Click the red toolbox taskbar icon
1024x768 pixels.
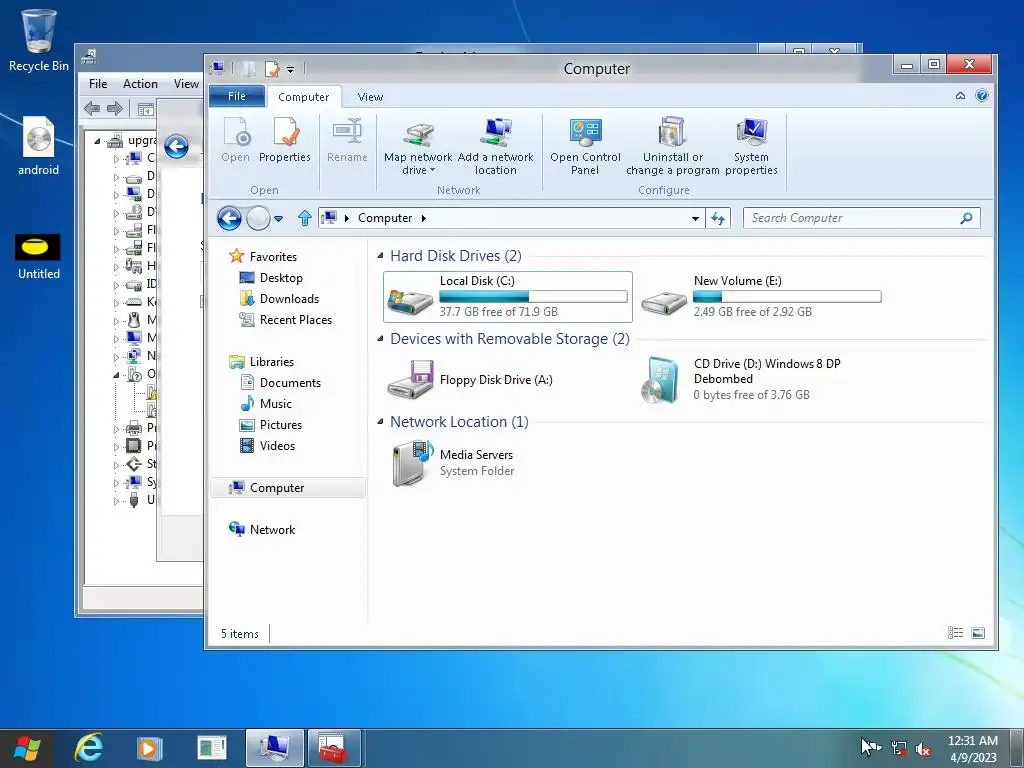tap(334, 748)
